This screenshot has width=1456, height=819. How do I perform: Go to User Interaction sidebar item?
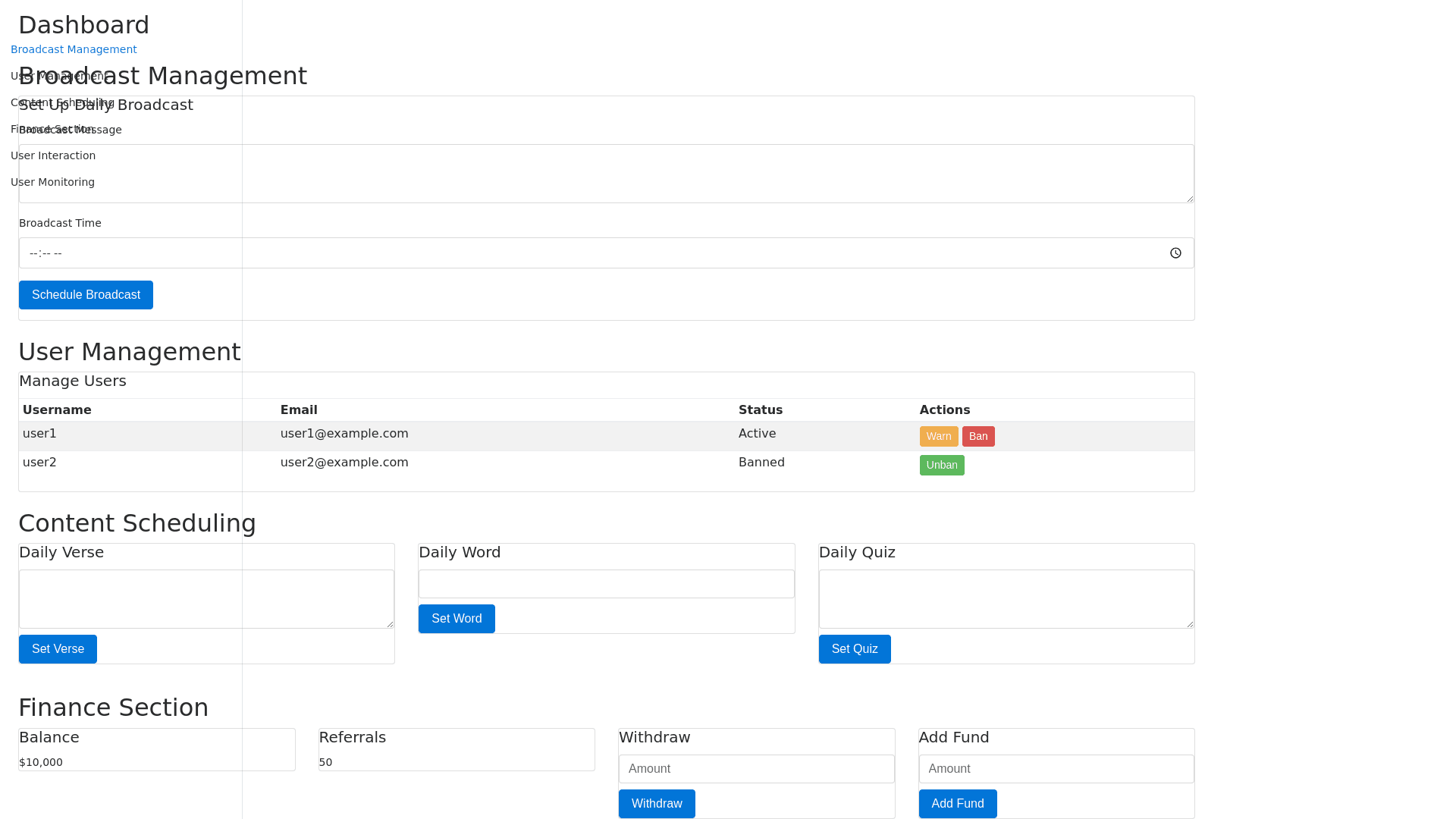(x=53, y=155)
